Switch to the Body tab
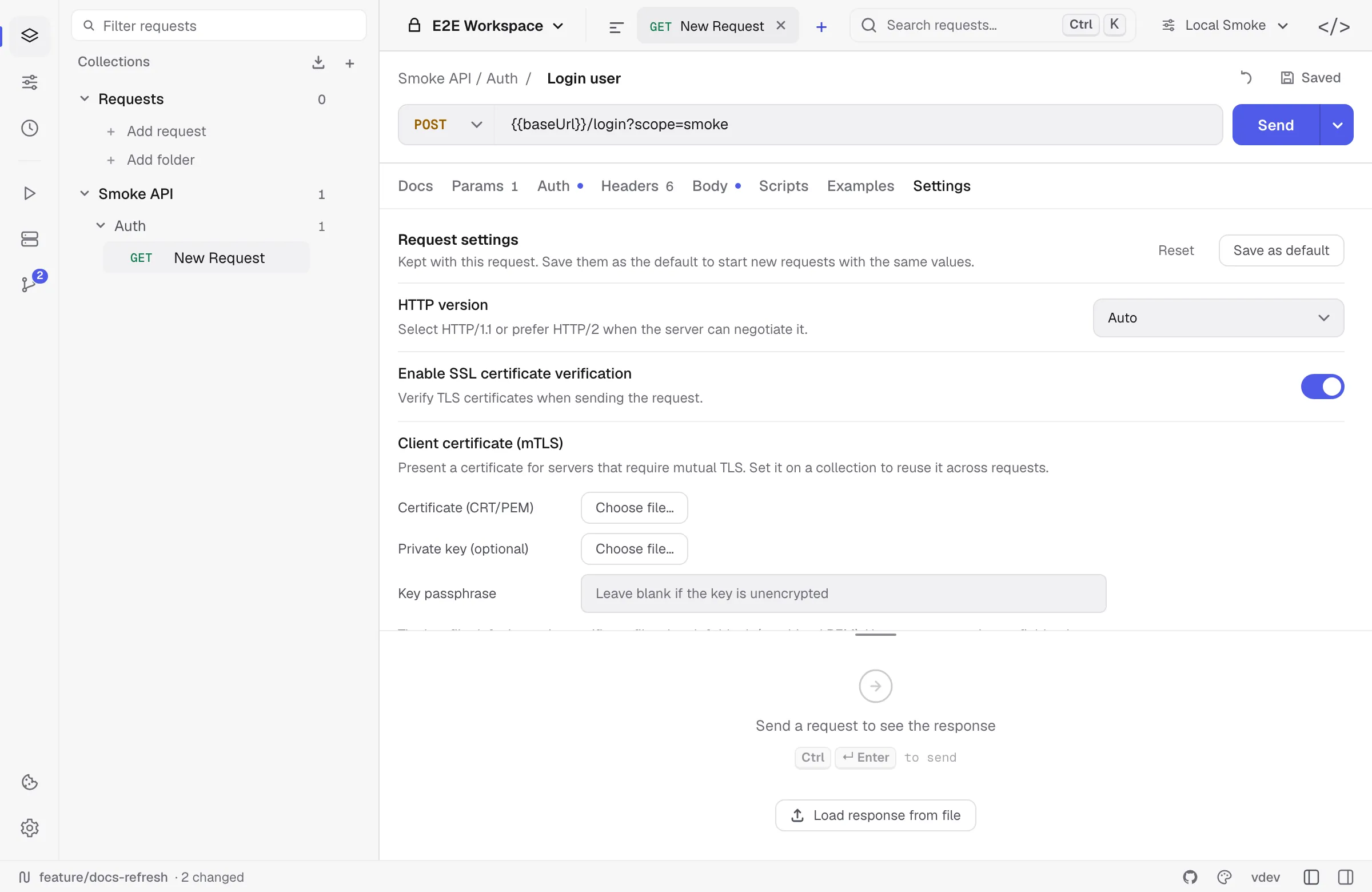Image resolution: width=1372 pixels, height=892 pixels. (716, 186)
